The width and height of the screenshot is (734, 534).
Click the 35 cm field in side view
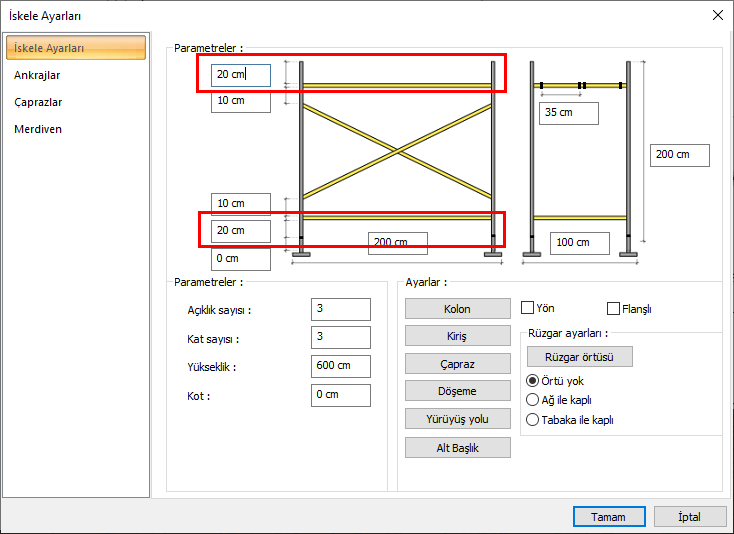point(569,113)
